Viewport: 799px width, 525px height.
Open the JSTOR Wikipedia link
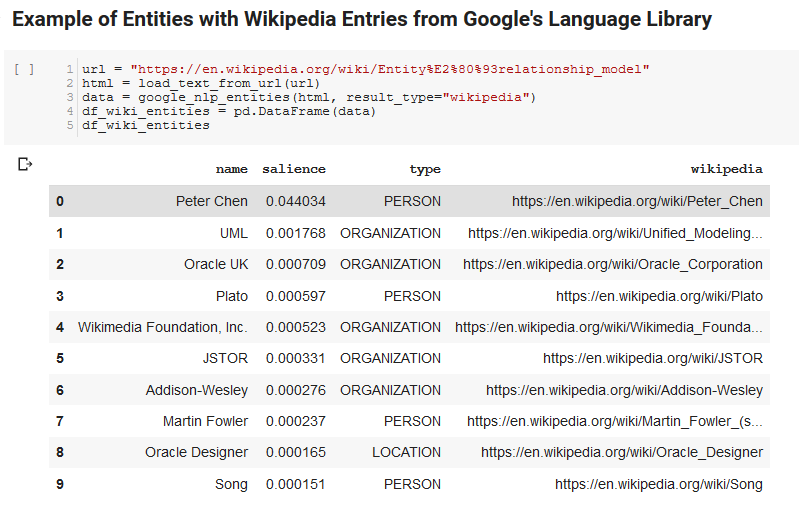point(653,358)
